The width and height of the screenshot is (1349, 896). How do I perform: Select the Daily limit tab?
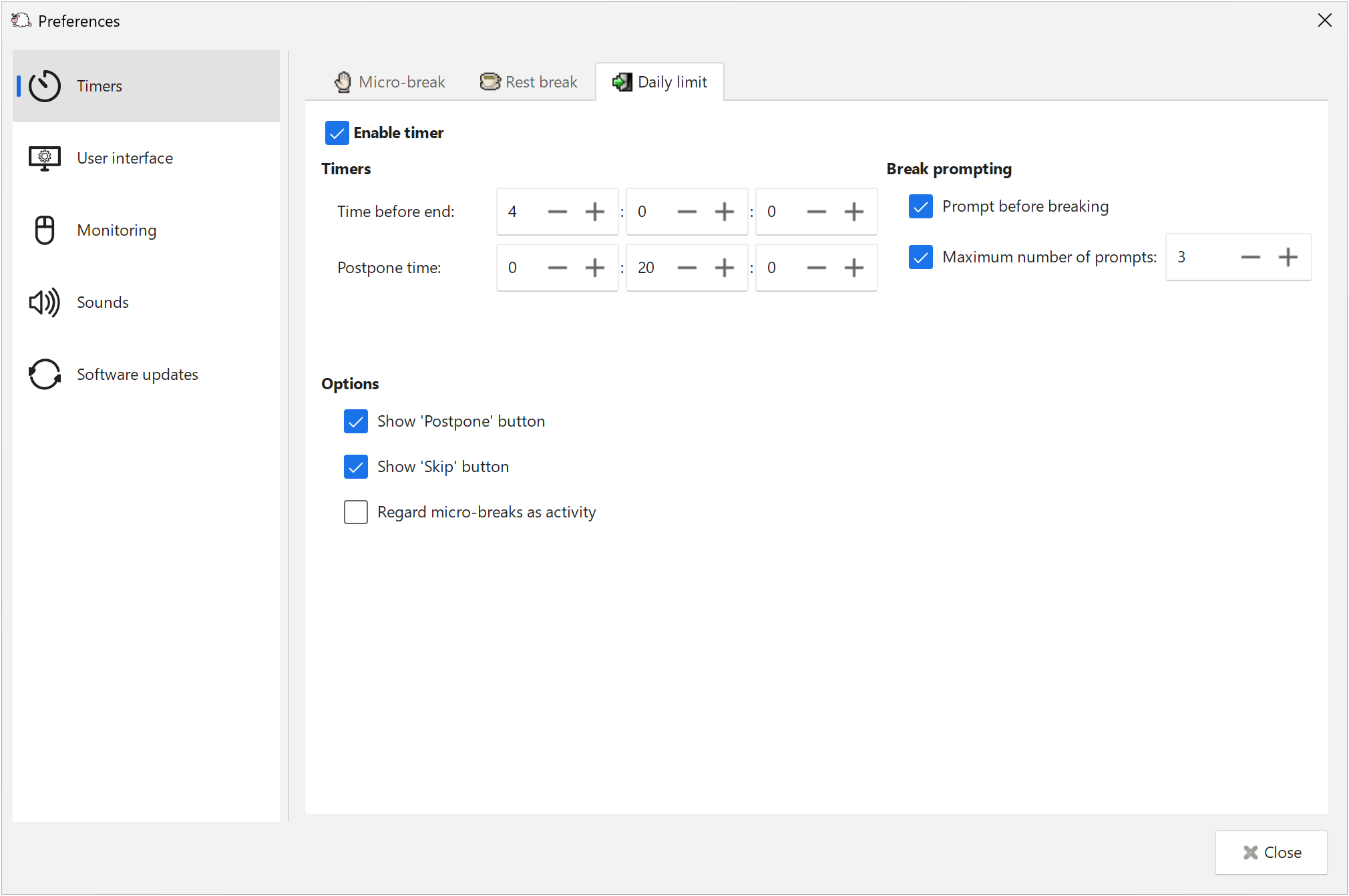click(660, 82)
